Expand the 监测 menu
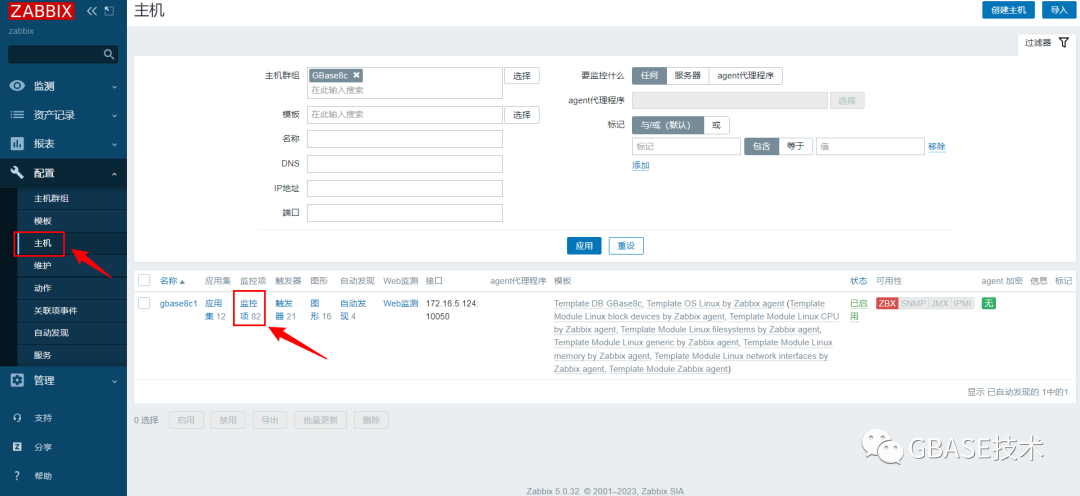1080x496 pixels. [63, 86]
